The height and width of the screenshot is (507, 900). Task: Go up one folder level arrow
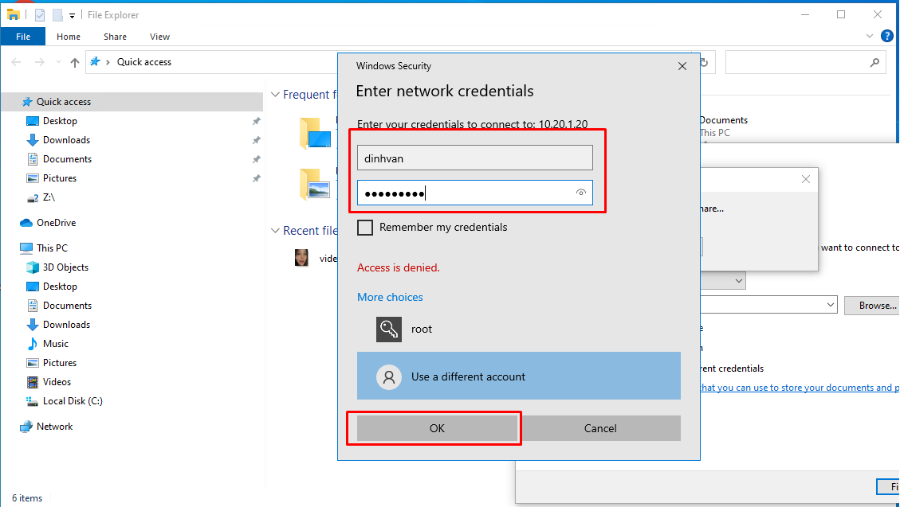(x=75, y=63)
